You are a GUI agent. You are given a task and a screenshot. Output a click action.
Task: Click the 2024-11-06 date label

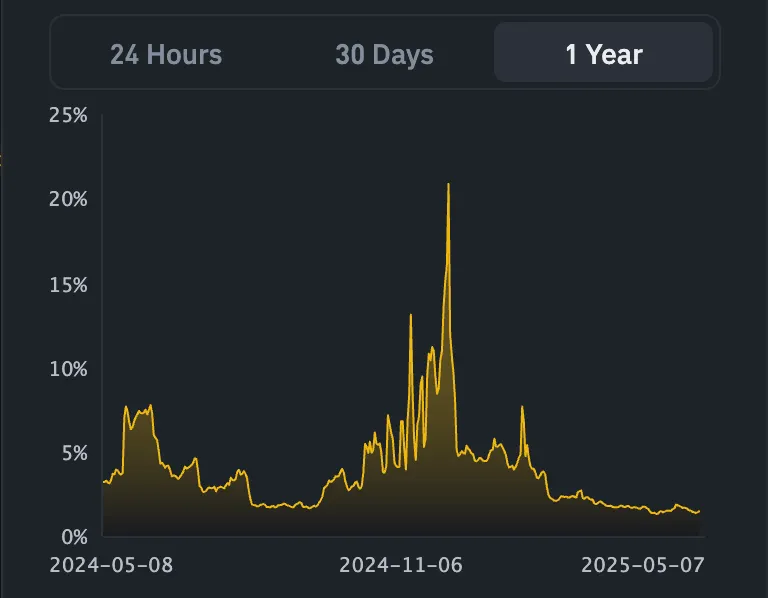click(x=401, y=565)
